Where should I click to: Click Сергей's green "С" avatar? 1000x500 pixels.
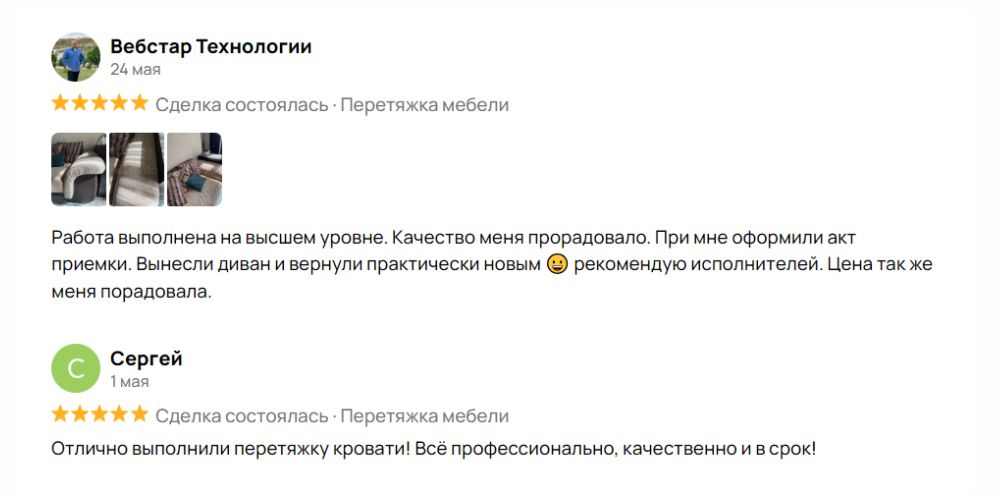75,368
